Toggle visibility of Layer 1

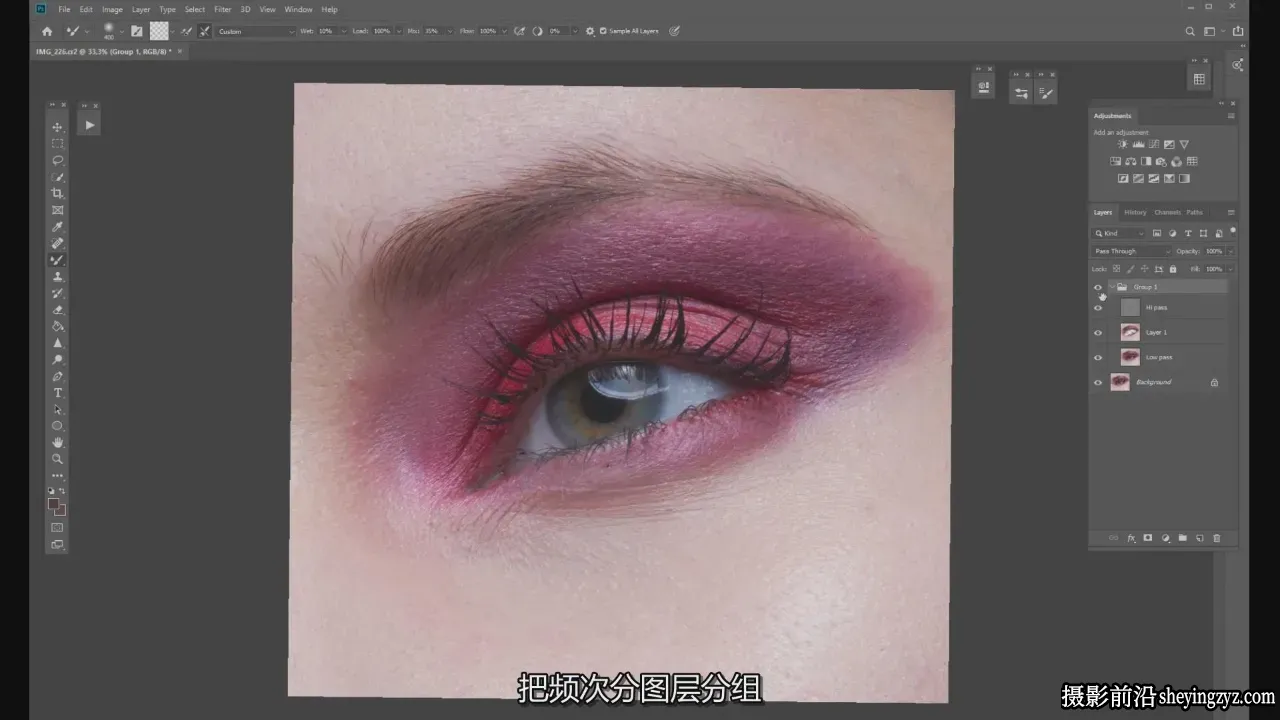(x=1098, y=333)
